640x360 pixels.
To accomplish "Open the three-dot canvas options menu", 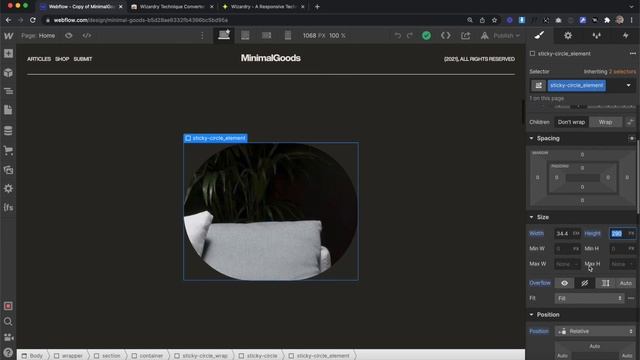I will [x=202, y=36].
